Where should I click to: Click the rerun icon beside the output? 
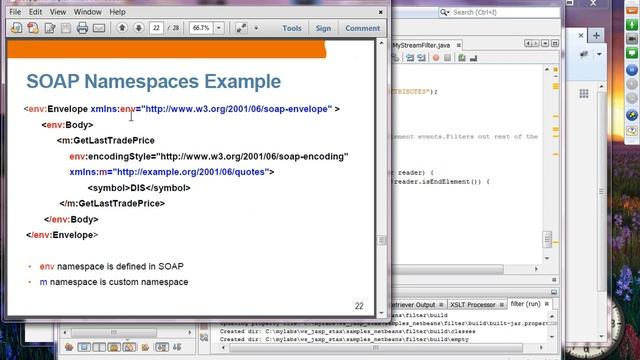tap(204, 337)
